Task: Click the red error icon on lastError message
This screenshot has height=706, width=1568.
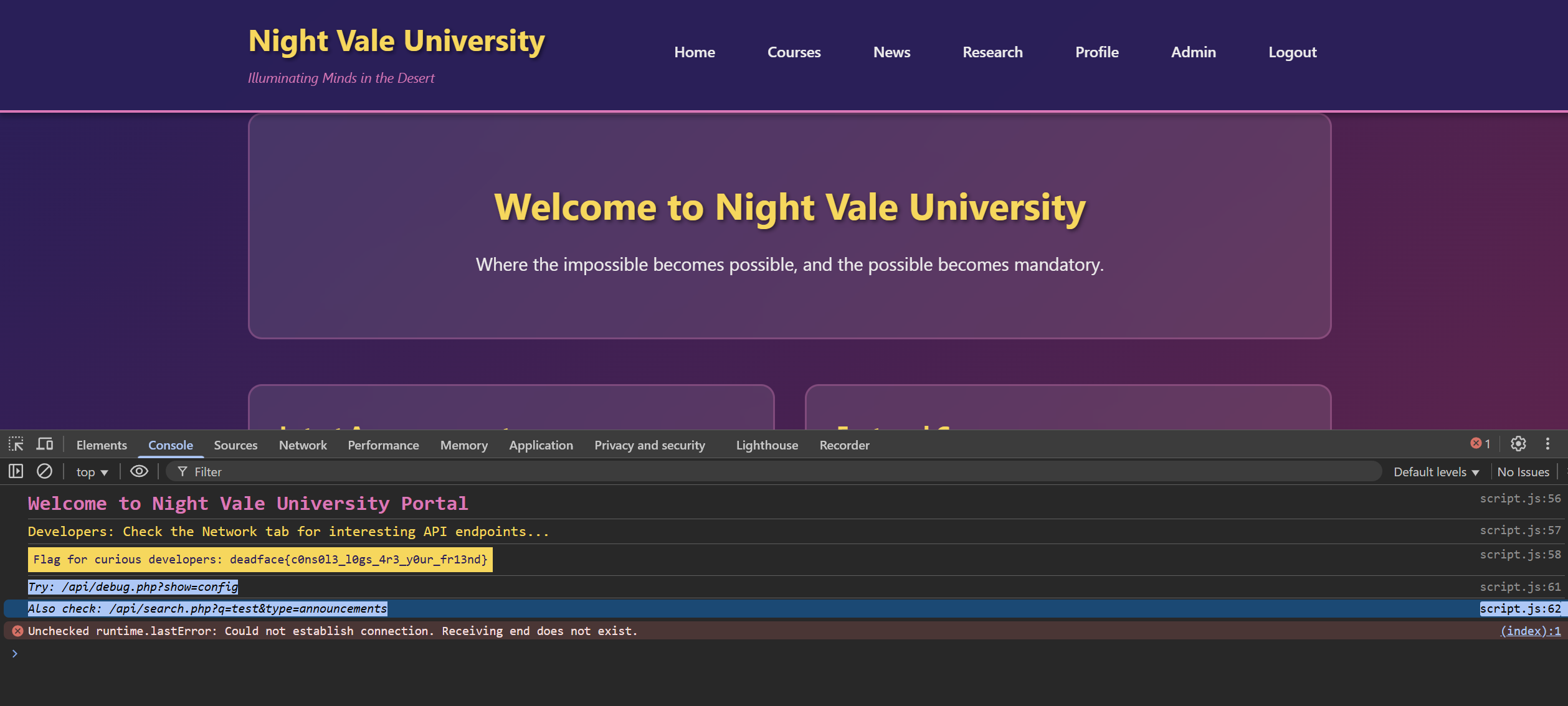Action: pyautogui.click(x=18, y=631)
